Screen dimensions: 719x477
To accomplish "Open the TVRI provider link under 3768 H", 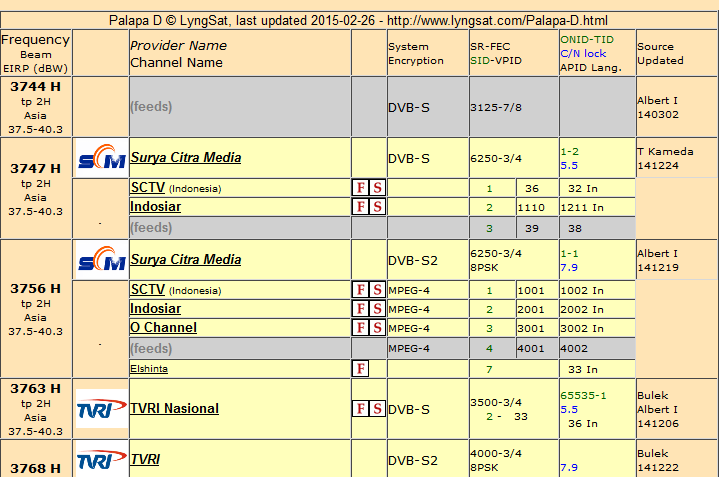I will point(145,460).
